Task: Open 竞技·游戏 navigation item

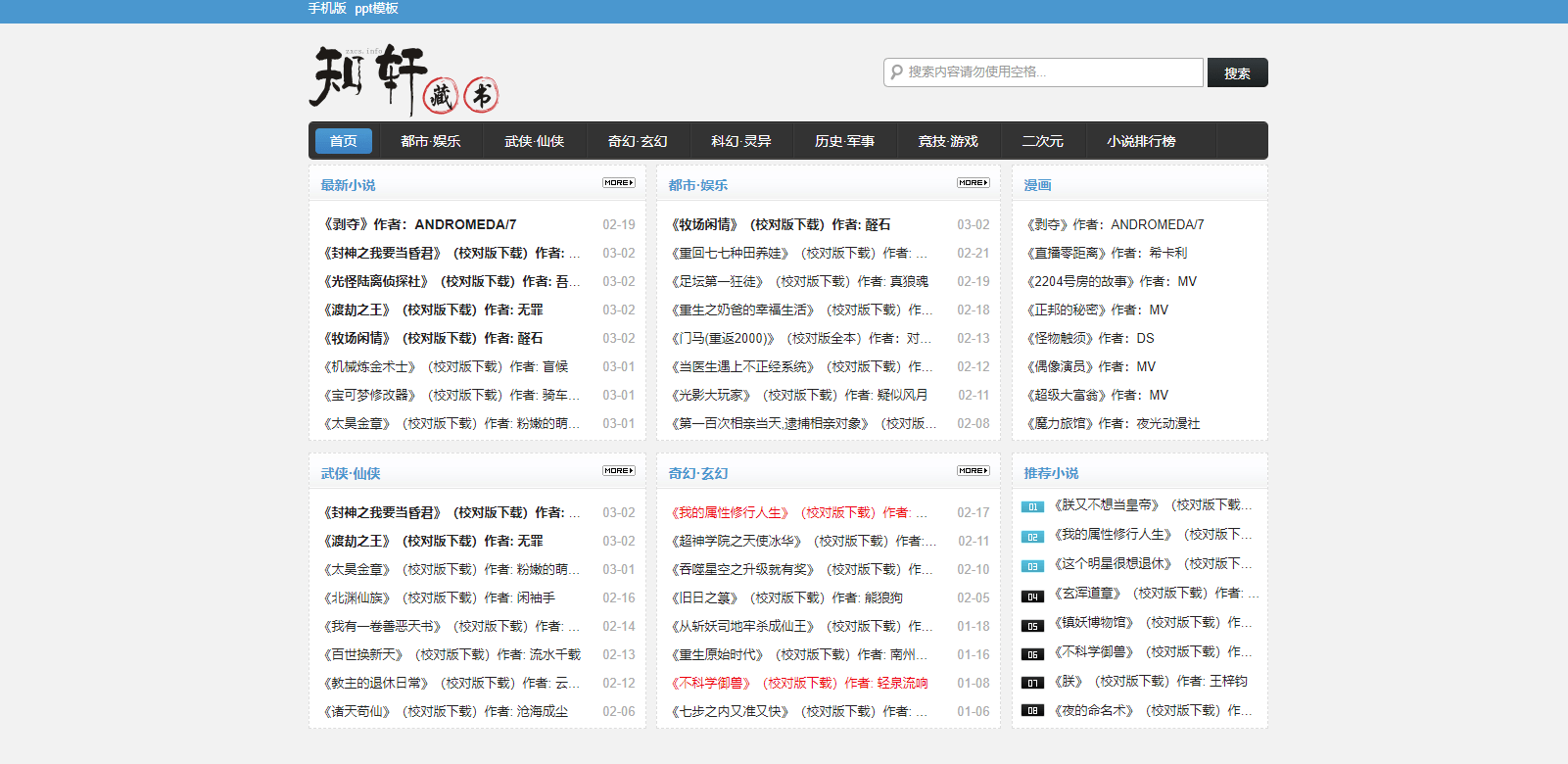Action: [948, 141]
